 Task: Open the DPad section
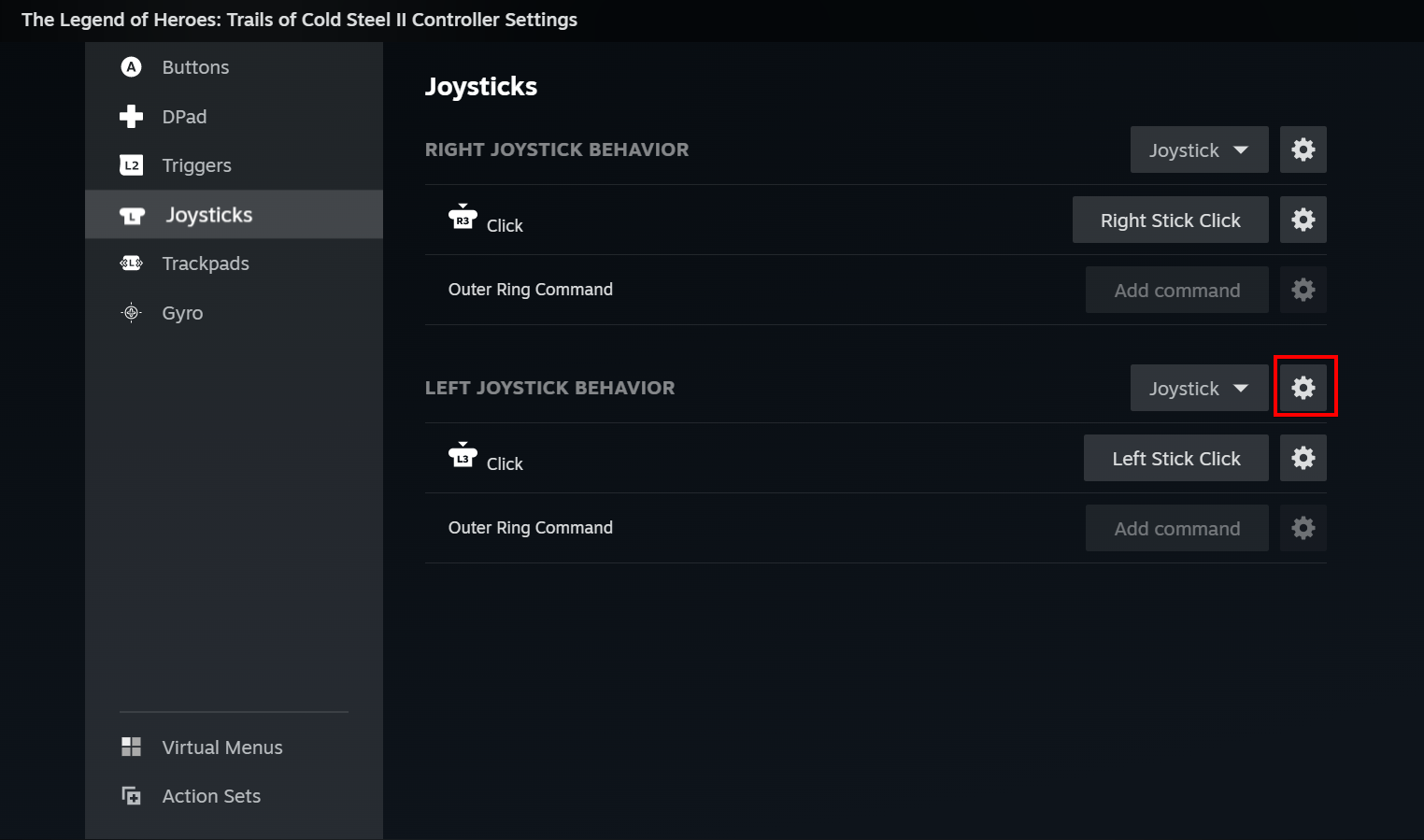pyautogui.click(x=234, y=117)
